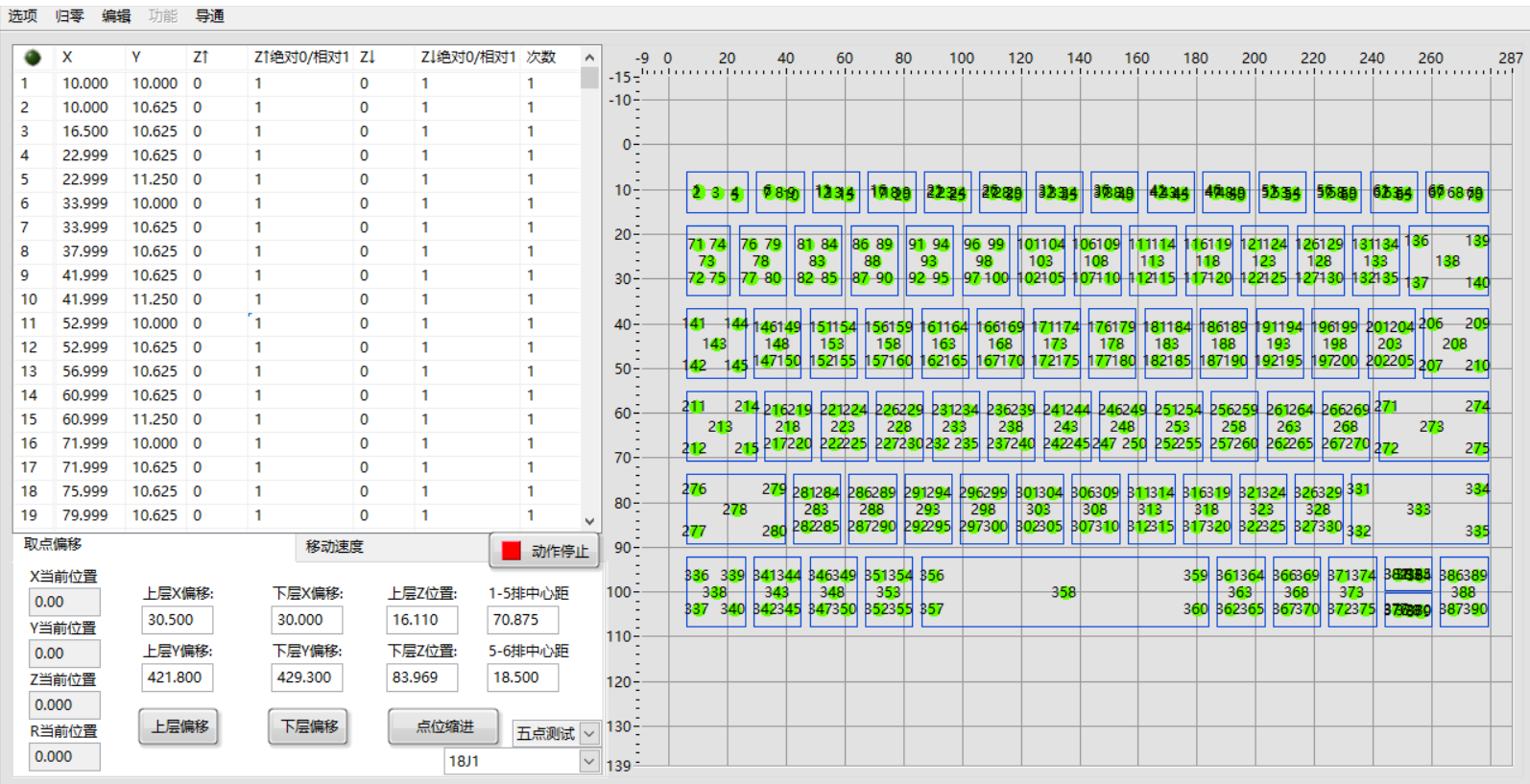This screenshot has width=1530, height=784.
Task: Select green point marker 358 on plot
Action: [x=1063, y=592]
